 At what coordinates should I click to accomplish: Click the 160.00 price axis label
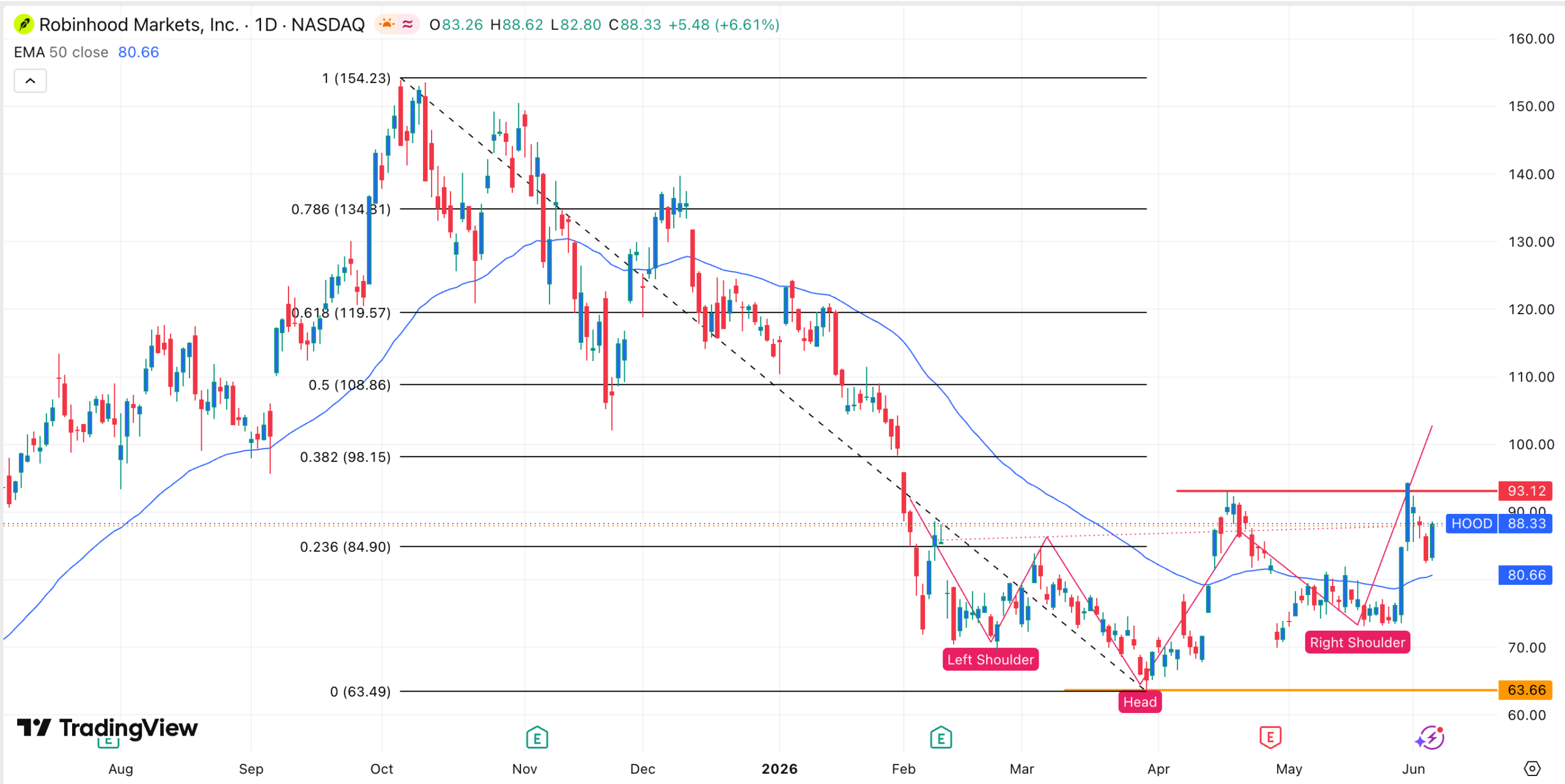pos(1531,38)
